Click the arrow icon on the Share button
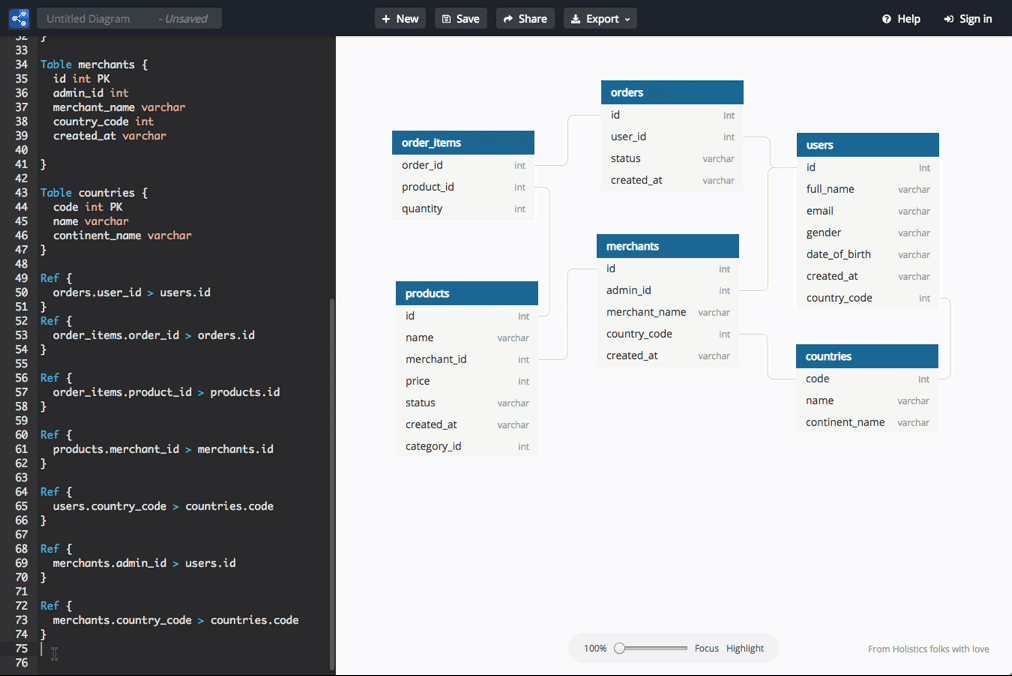1012x676 pixels. (x=508, y=17)
